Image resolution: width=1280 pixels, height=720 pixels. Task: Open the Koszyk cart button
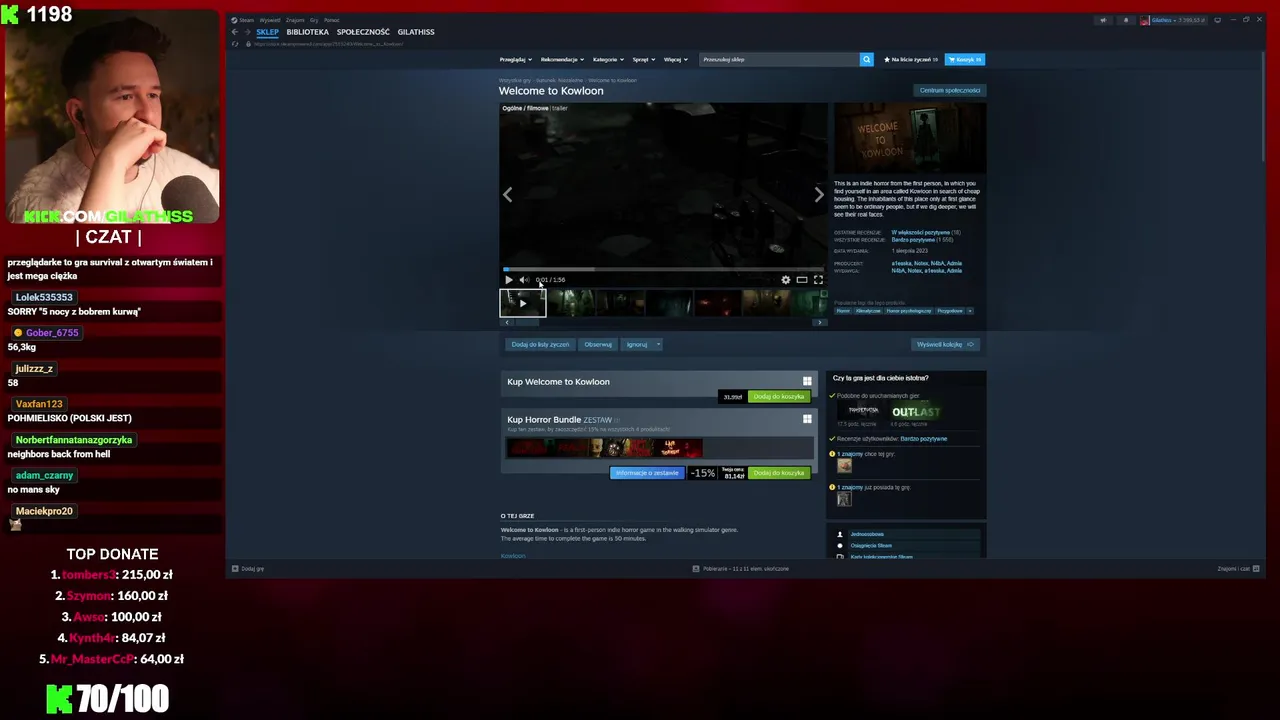point(966,59)
